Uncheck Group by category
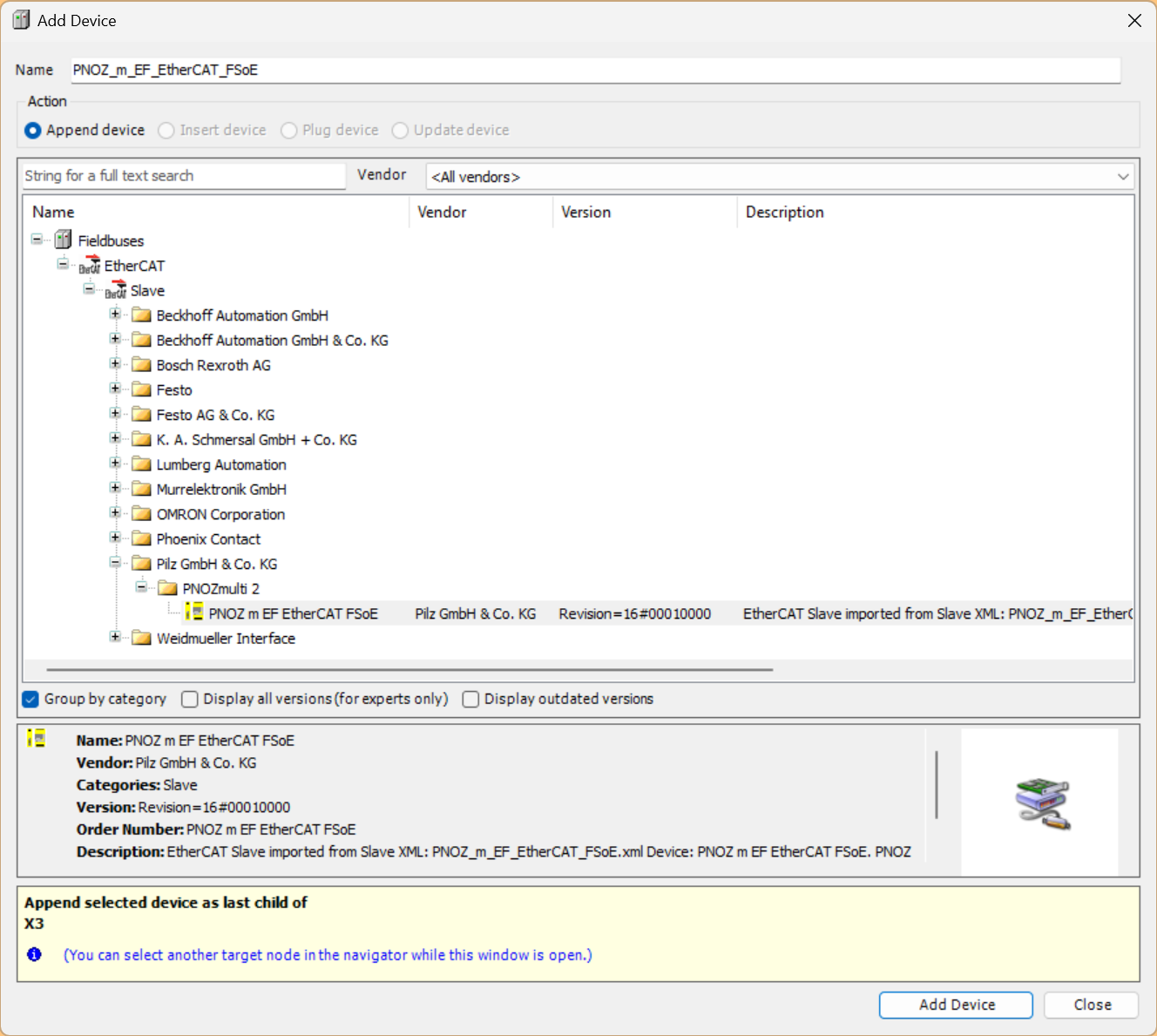 pos(30,699)
